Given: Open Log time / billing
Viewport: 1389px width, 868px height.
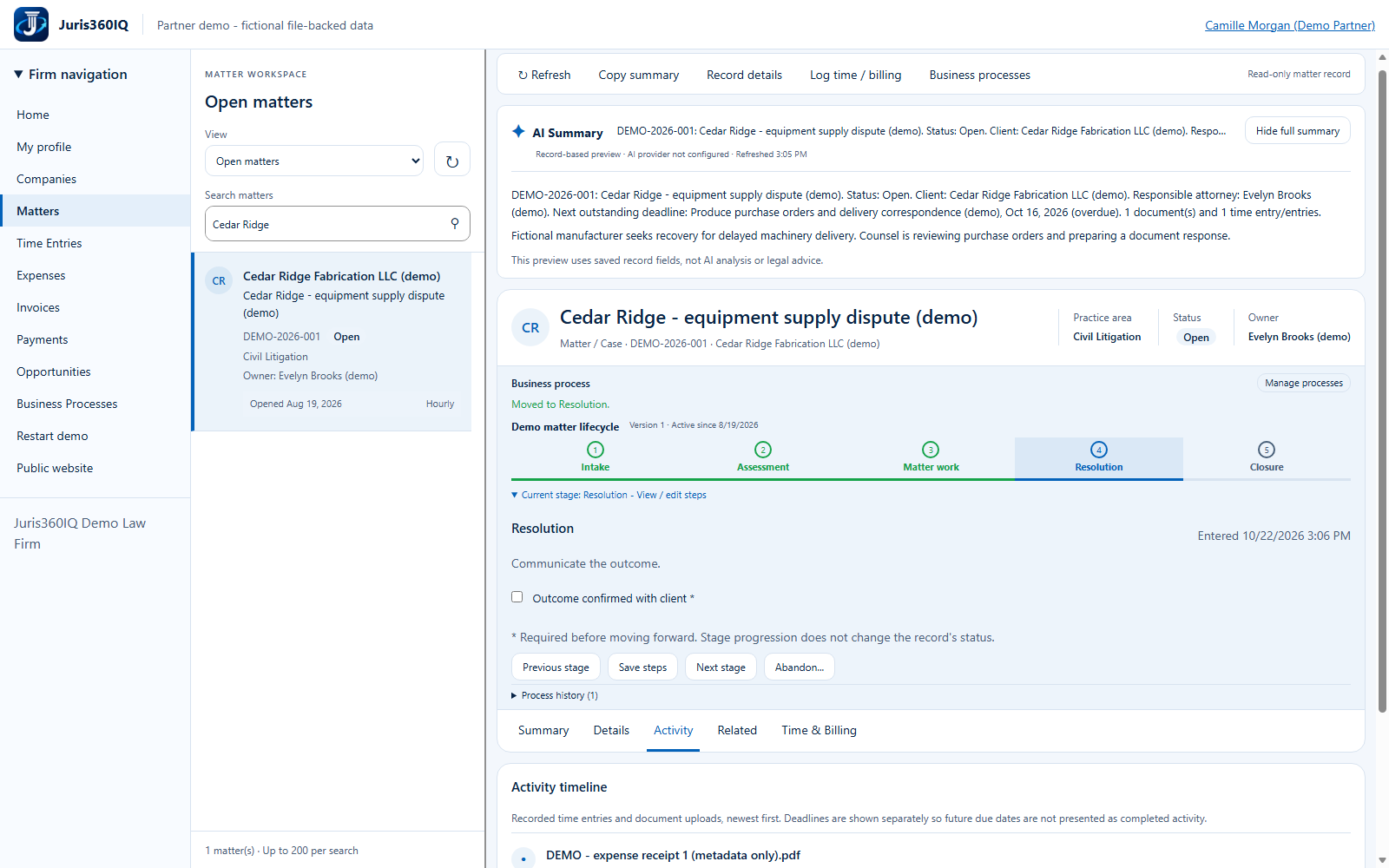Looking at the screenshot, I should [x=856, y=75].
